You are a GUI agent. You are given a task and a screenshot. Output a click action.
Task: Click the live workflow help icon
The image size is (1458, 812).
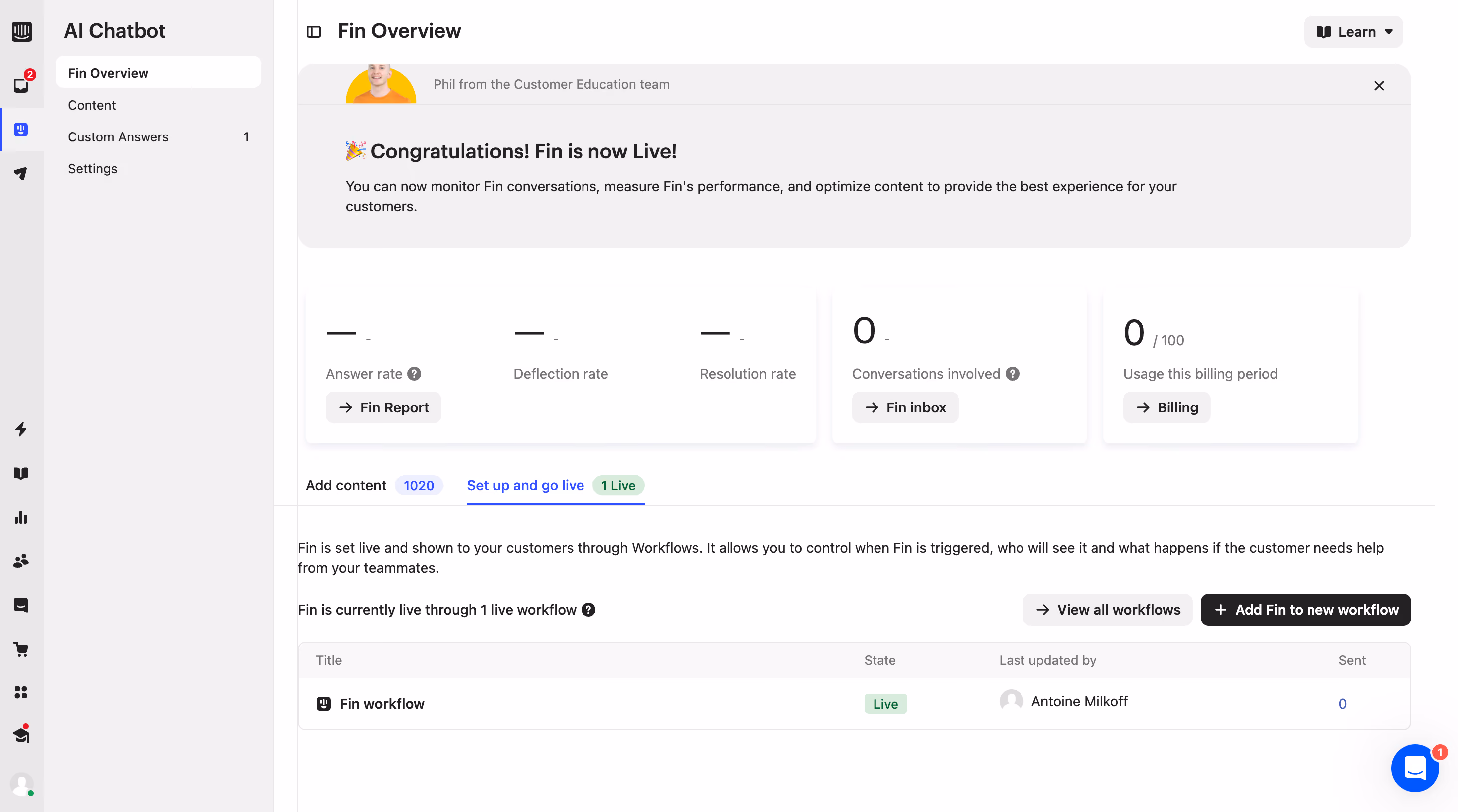point(588,609)
